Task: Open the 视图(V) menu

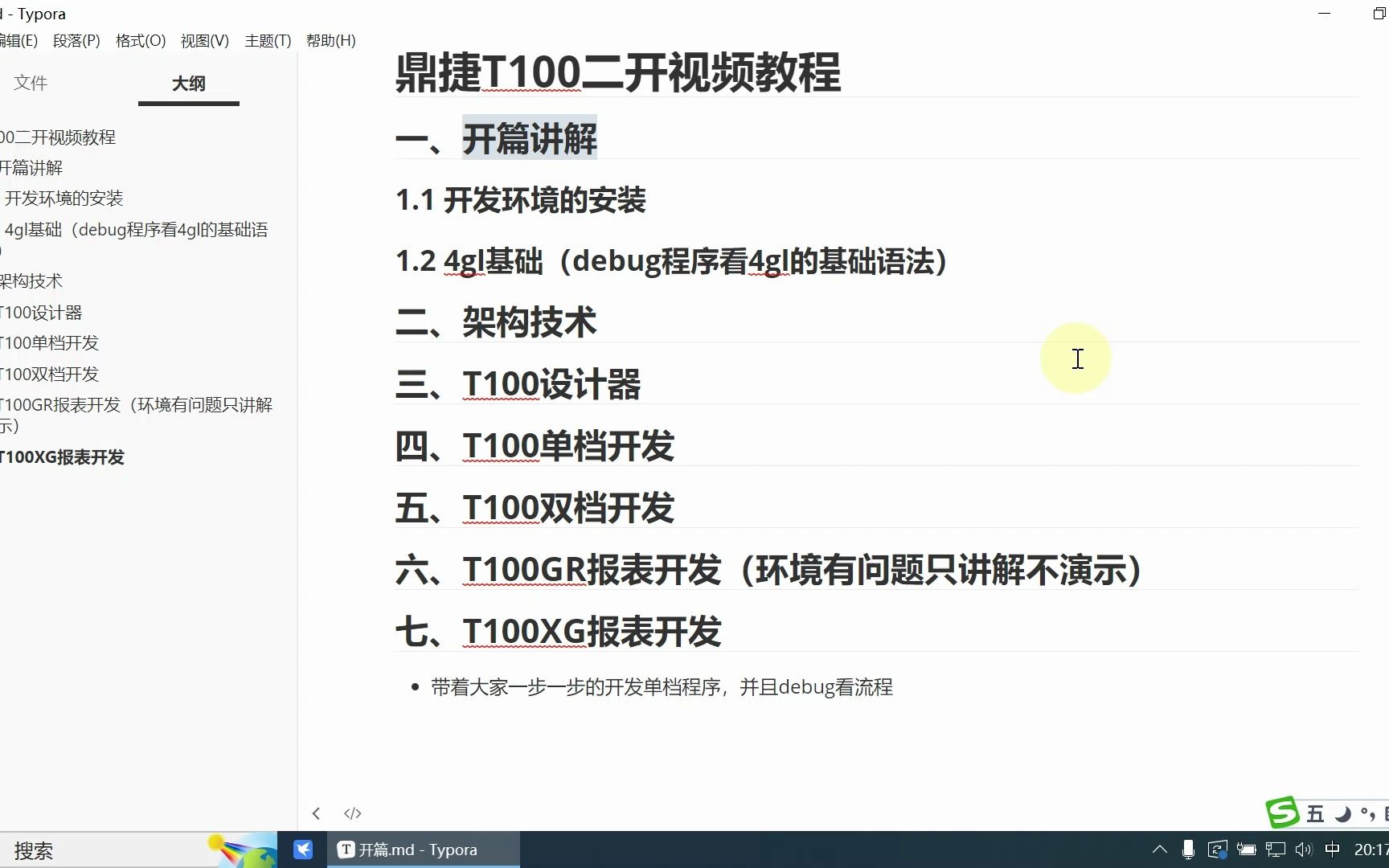Action: pos(205,40)
